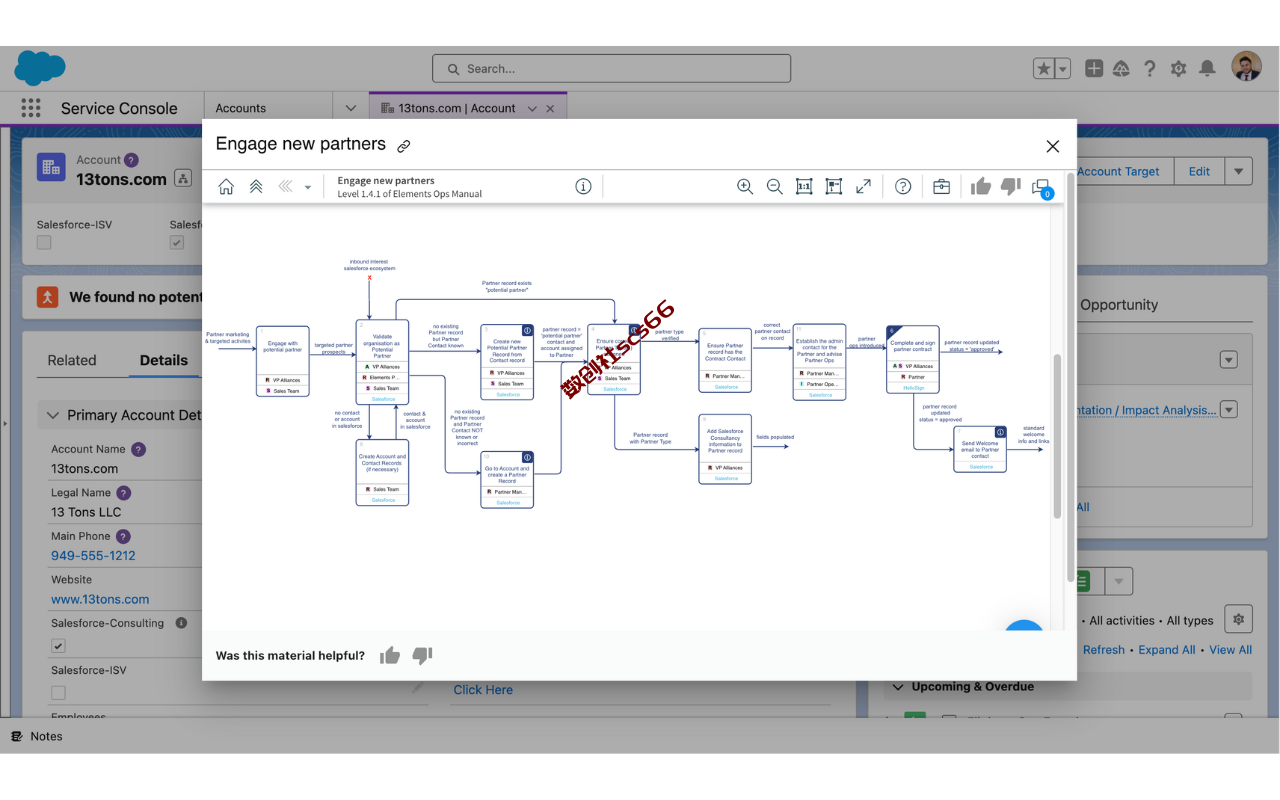Viewport: 1280px width, 800px height.
Task: Select the 13tons.com Account workspace tab
Action: [457, 108]
